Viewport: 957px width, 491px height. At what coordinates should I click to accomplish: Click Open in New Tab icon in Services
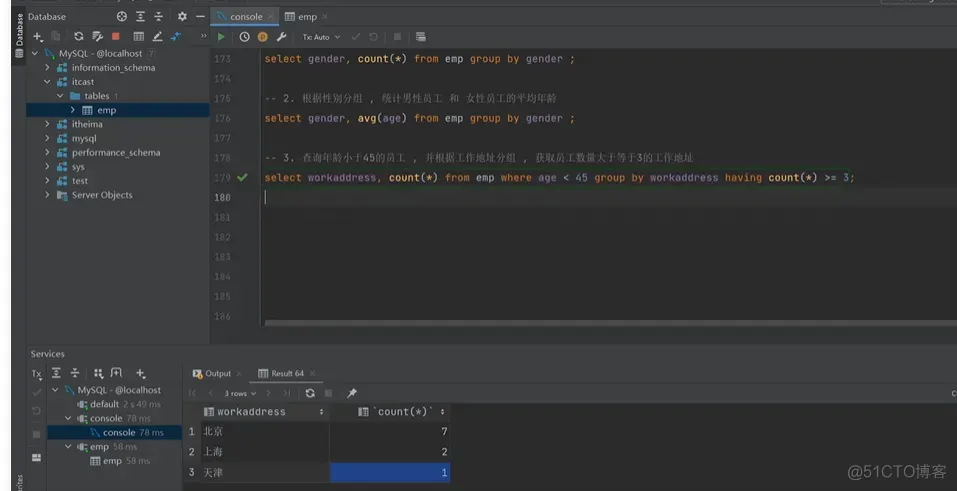tap(116, 373)
